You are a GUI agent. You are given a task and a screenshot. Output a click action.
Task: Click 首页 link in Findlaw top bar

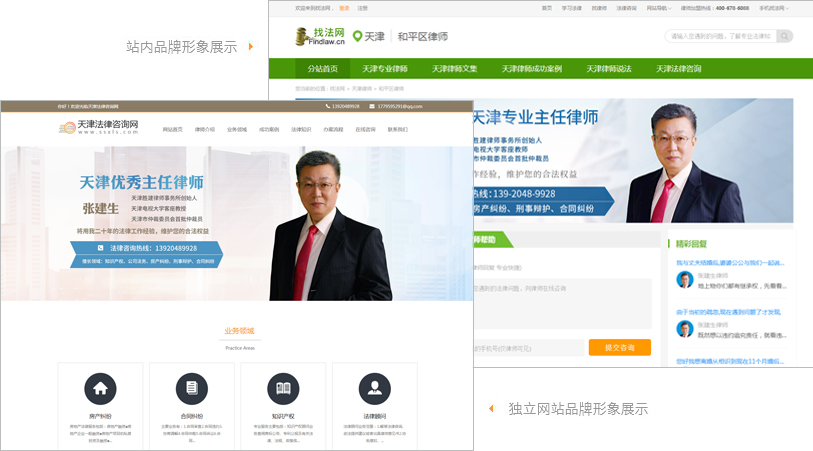547,8
